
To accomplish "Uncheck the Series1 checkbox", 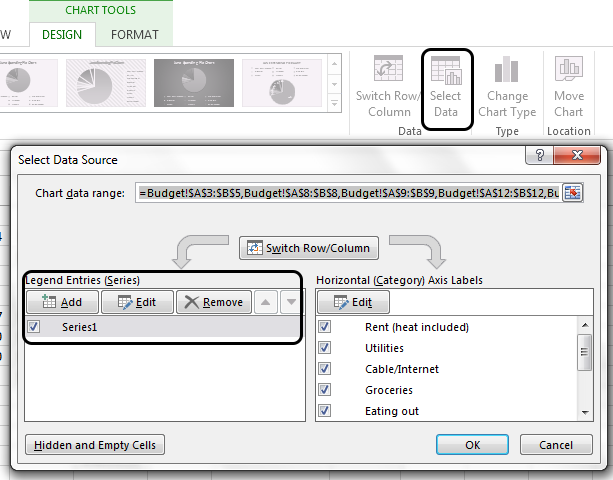I will point(34,326).
